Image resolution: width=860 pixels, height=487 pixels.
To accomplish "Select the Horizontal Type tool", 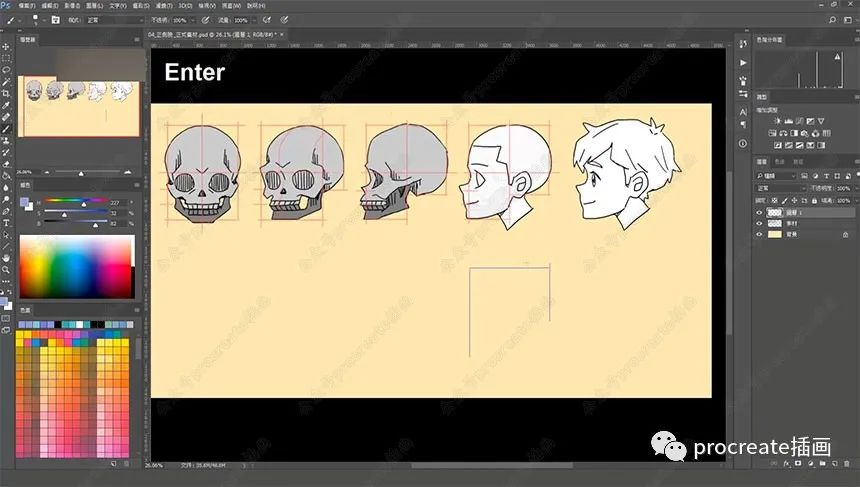I will point(6,222).
